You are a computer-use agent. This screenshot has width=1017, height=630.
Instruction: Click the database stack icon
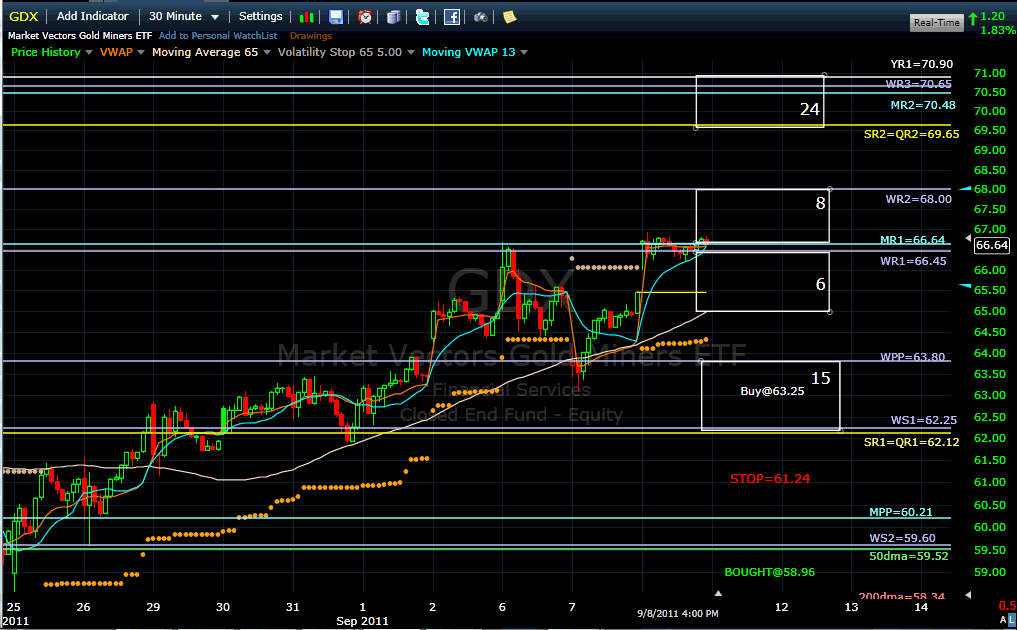(x=394, y=17)
